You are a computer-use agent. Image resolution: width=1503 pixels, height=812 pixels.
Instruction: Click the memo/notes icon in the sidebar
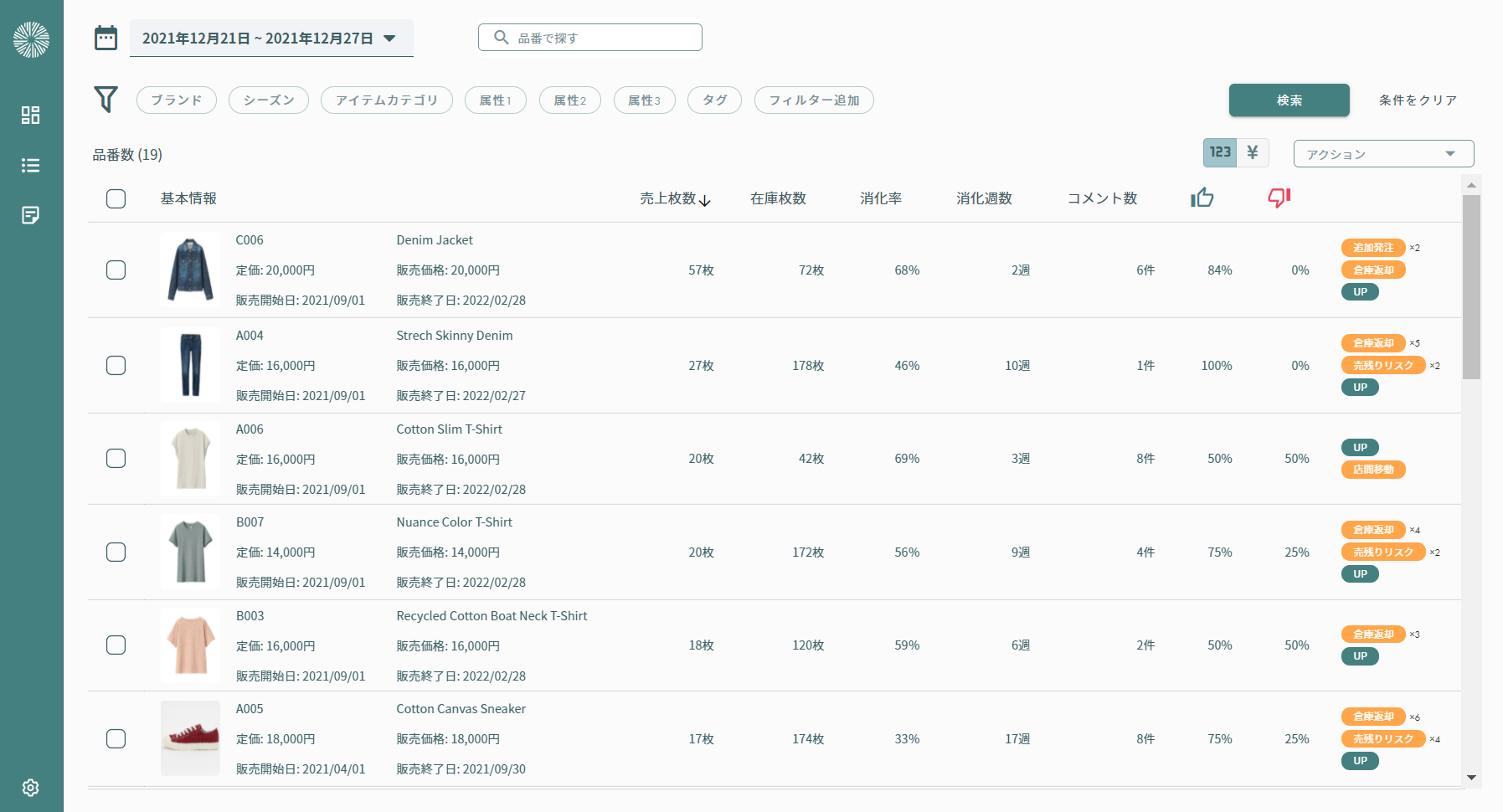coord(31,215)
